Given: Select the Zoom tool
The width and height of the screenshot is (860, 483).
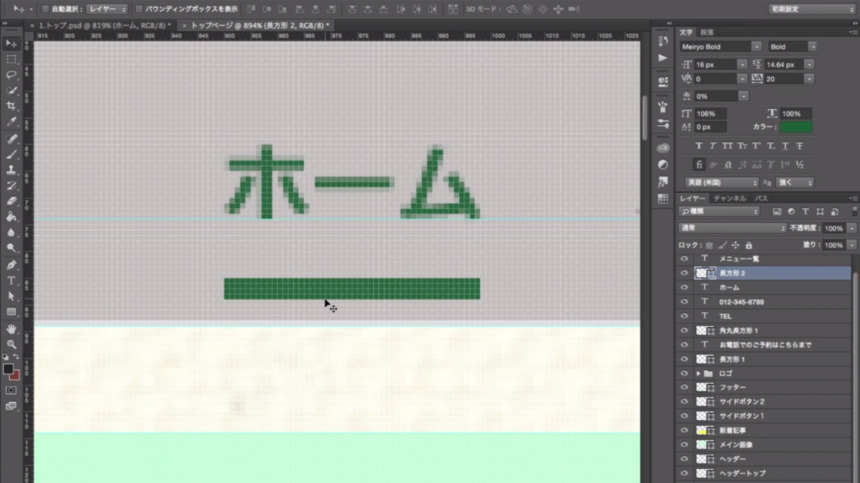Looking at the screenshot, I should [11, 344].
